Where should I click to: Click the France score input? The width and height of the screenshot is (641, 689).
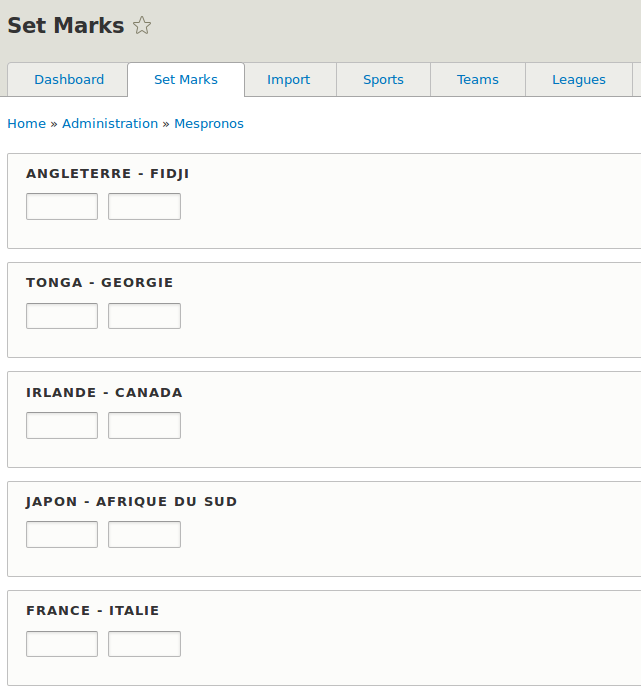pyautogui.click(x=62, y=644)
